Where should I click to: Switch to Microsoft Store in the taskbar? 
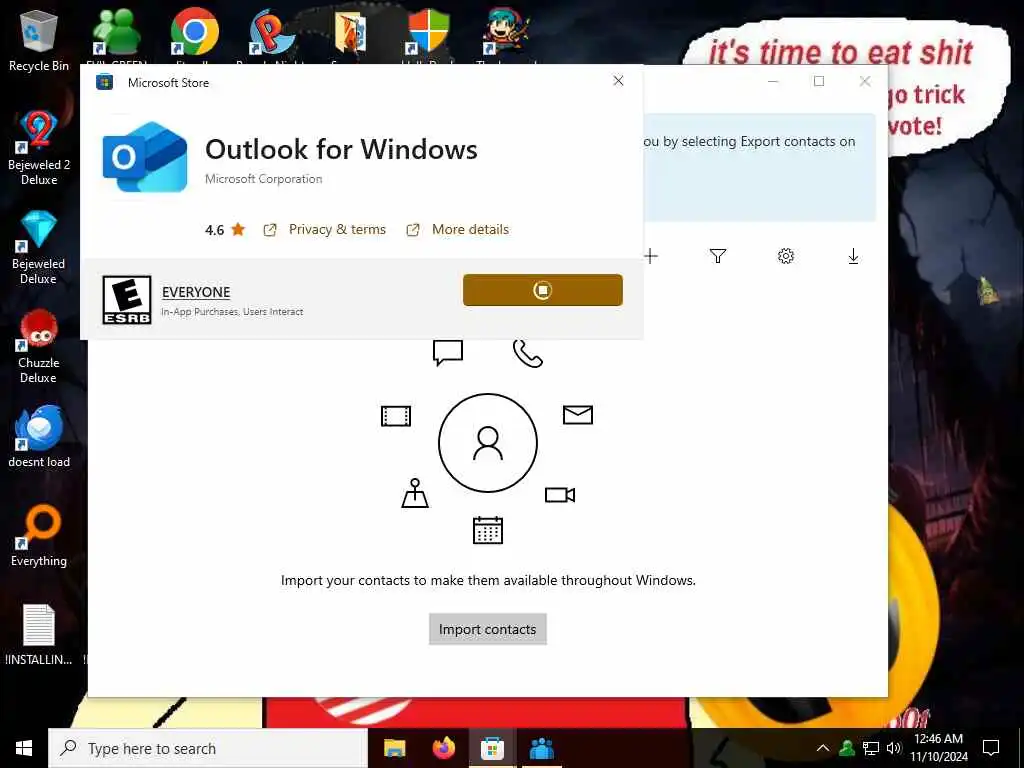492,748
